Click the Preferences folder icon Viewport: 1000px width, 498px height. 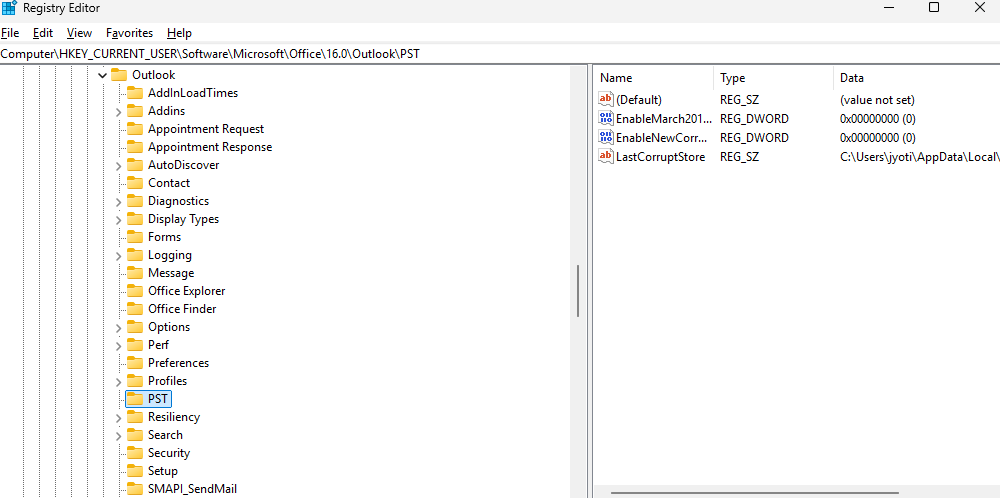click(x=135, y=363)
